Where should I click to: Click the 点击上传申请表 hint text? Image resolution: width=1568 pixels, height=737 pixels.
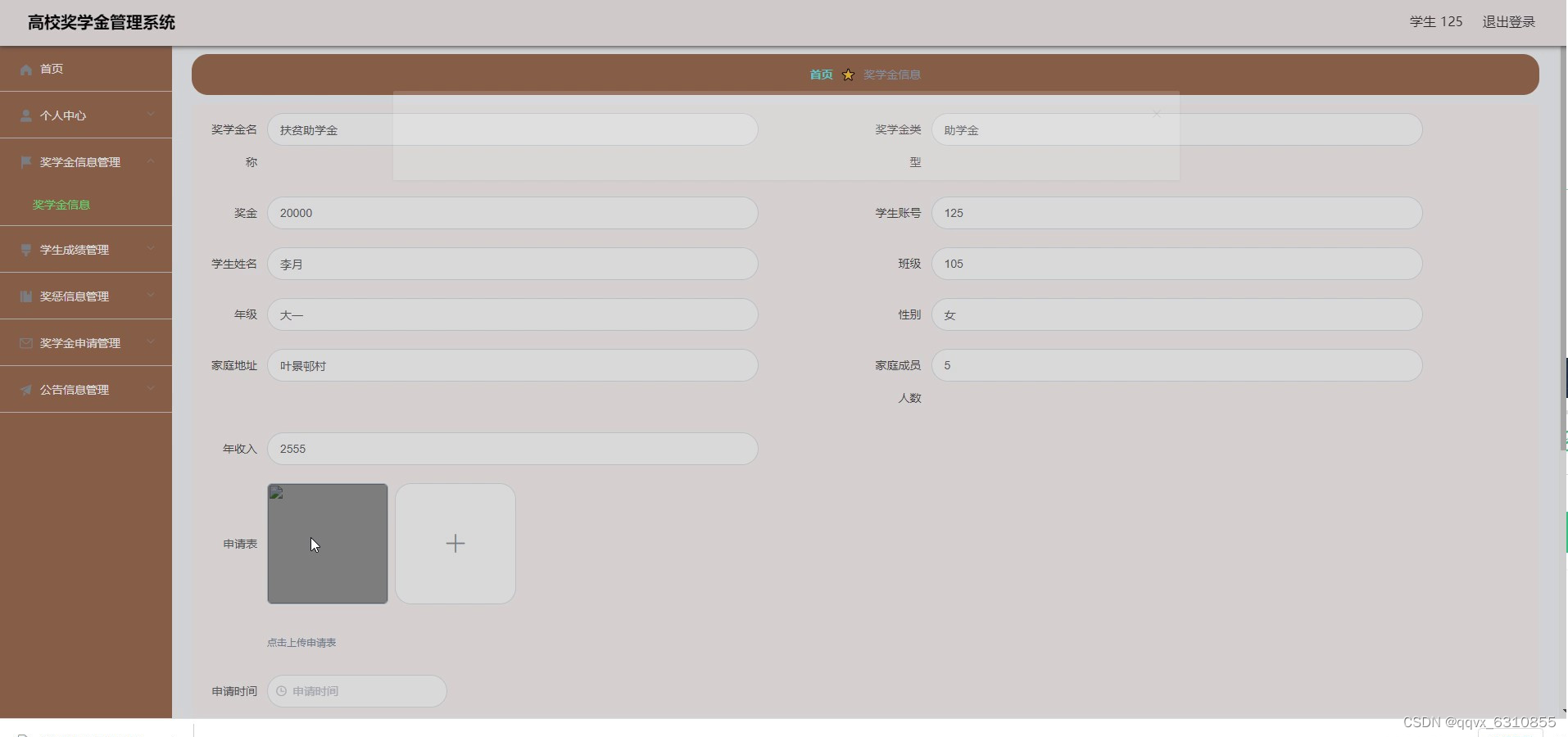point(301,643)
